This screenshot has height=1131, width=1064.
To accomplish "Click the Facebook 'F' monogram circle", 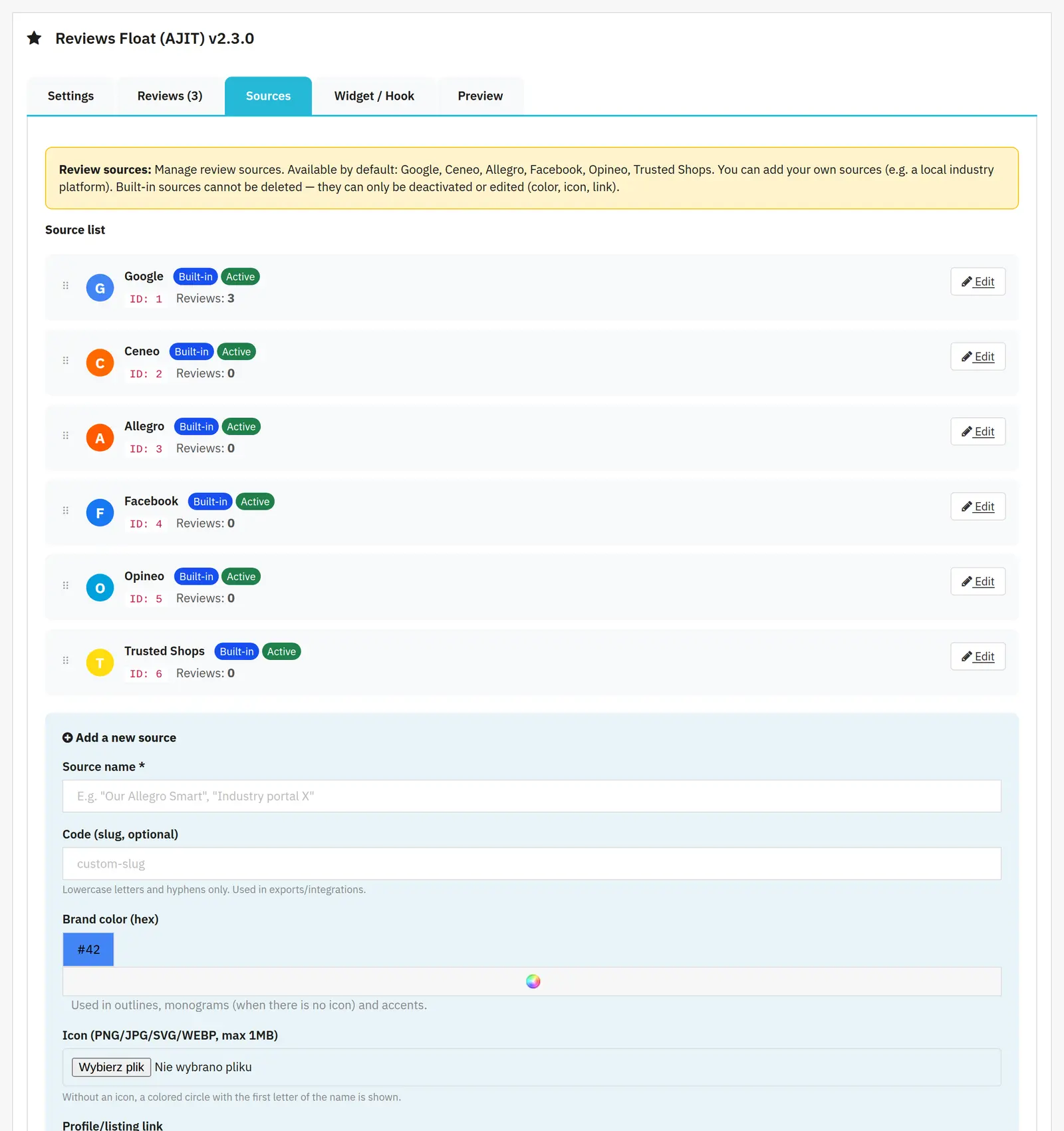I will click(100, 512).
